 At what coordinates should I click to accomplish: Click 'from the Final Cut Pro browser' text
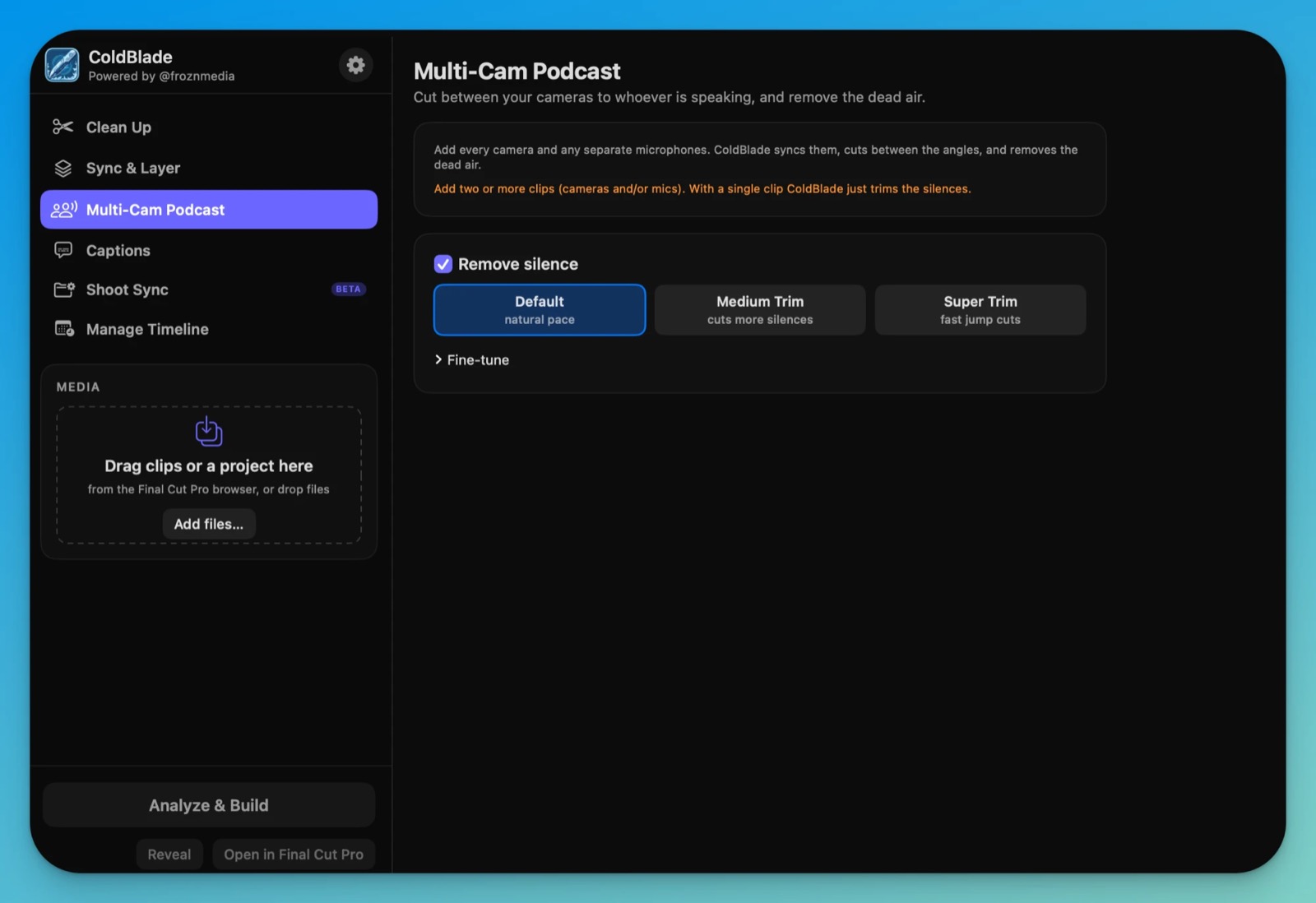click(x=209, y=489)
